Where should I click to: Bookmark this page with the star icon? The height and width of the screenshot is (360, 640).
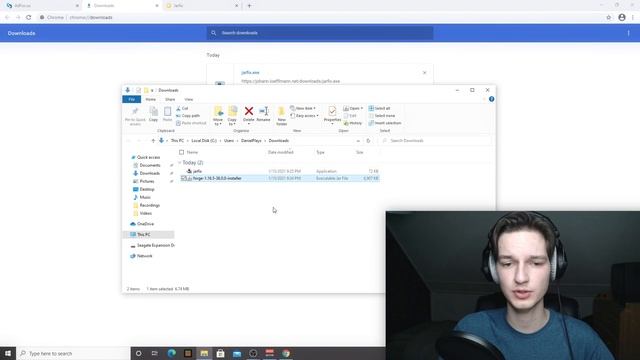609,17
